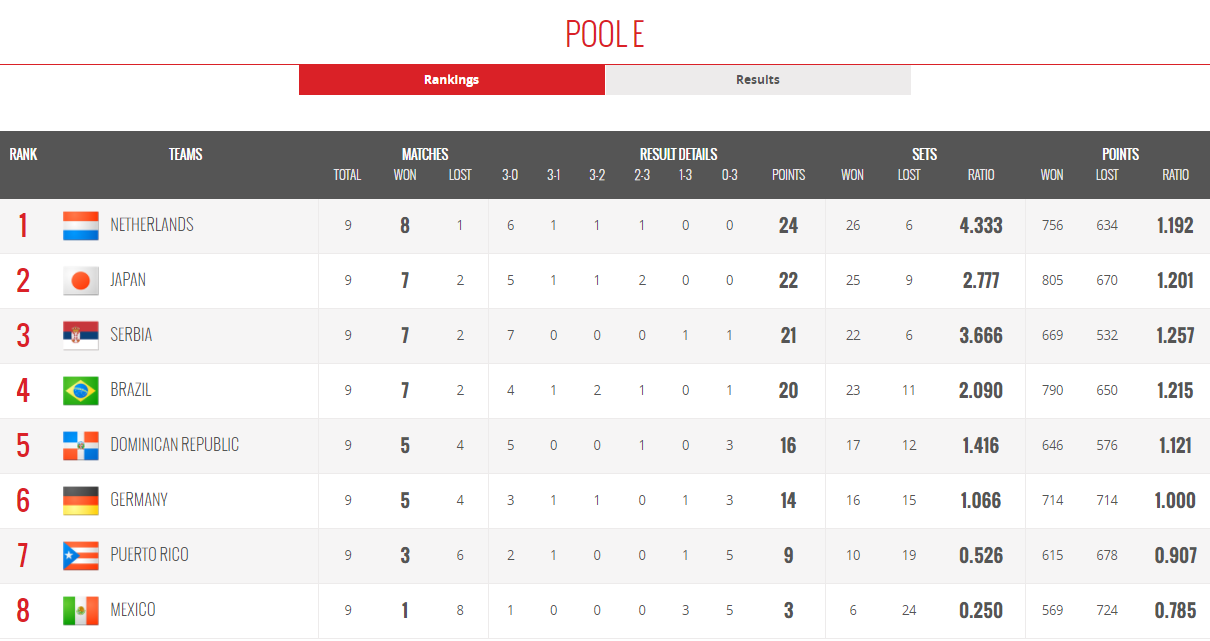Click the Result Details column header
This screenshot has height=641, width=1210.
click(679, 154)
